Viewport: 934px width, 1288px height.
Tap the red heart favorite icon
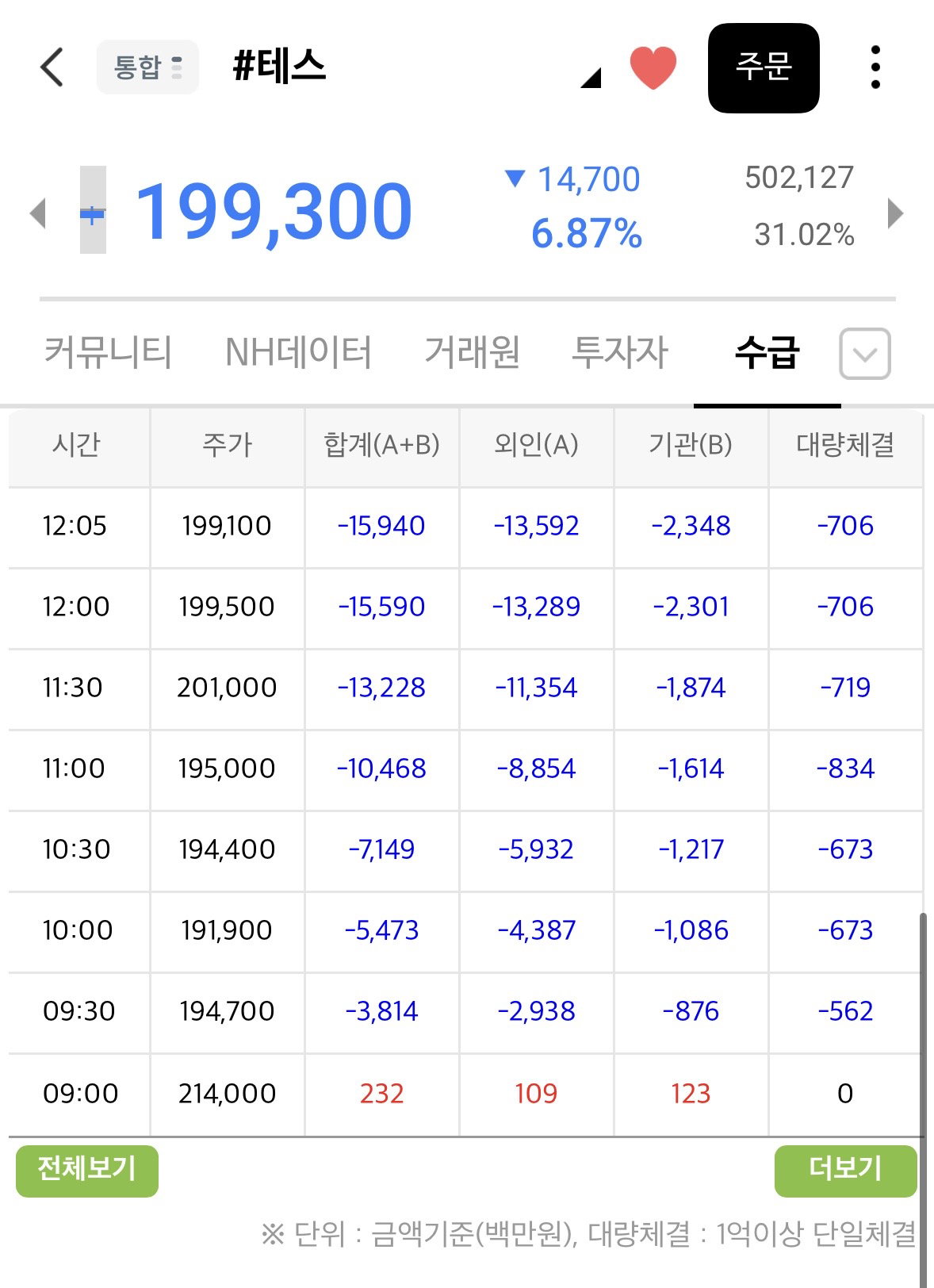coord(653,67)
